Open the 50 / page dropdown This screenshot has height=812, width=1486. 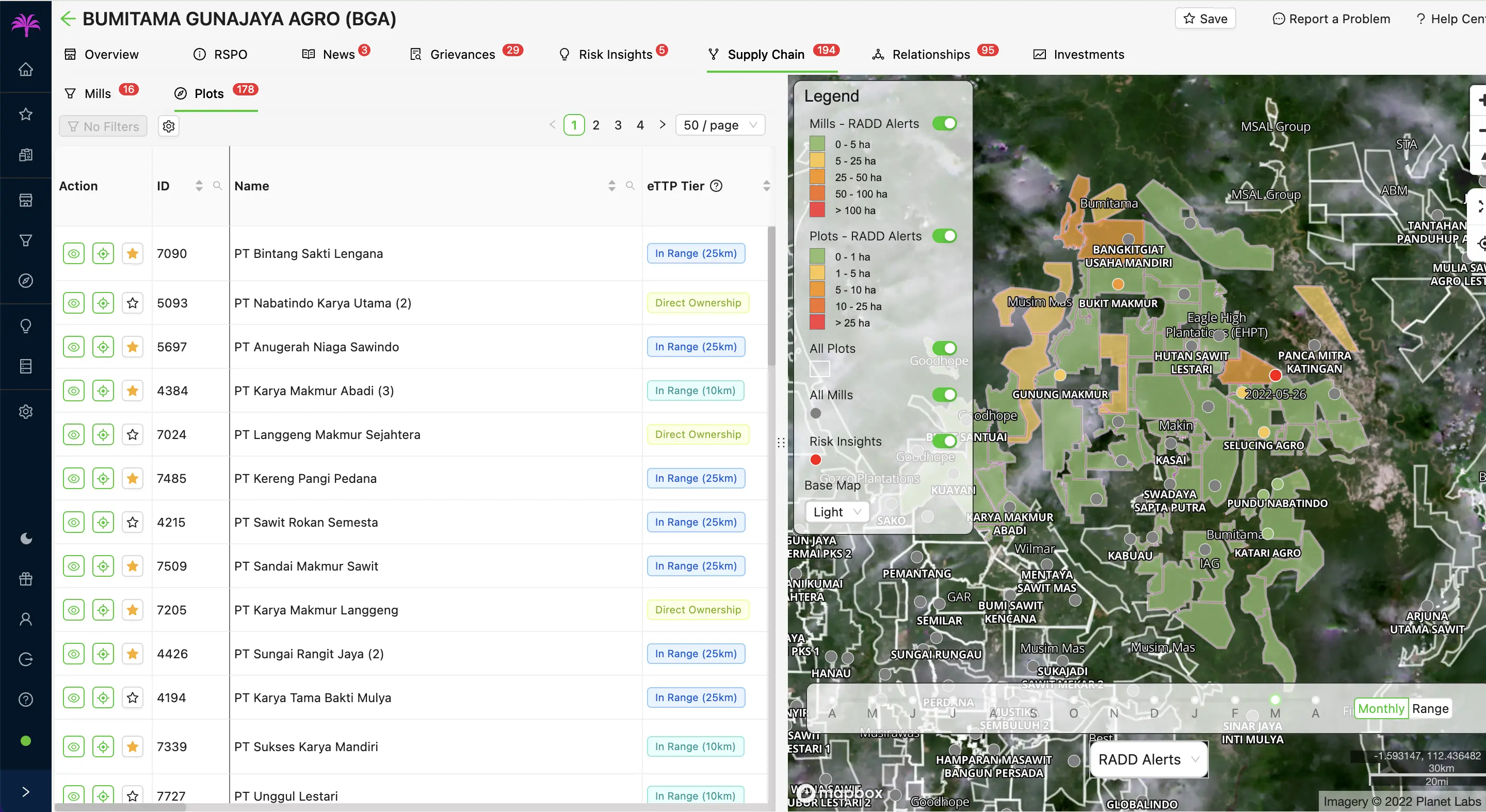pos(719,125)
